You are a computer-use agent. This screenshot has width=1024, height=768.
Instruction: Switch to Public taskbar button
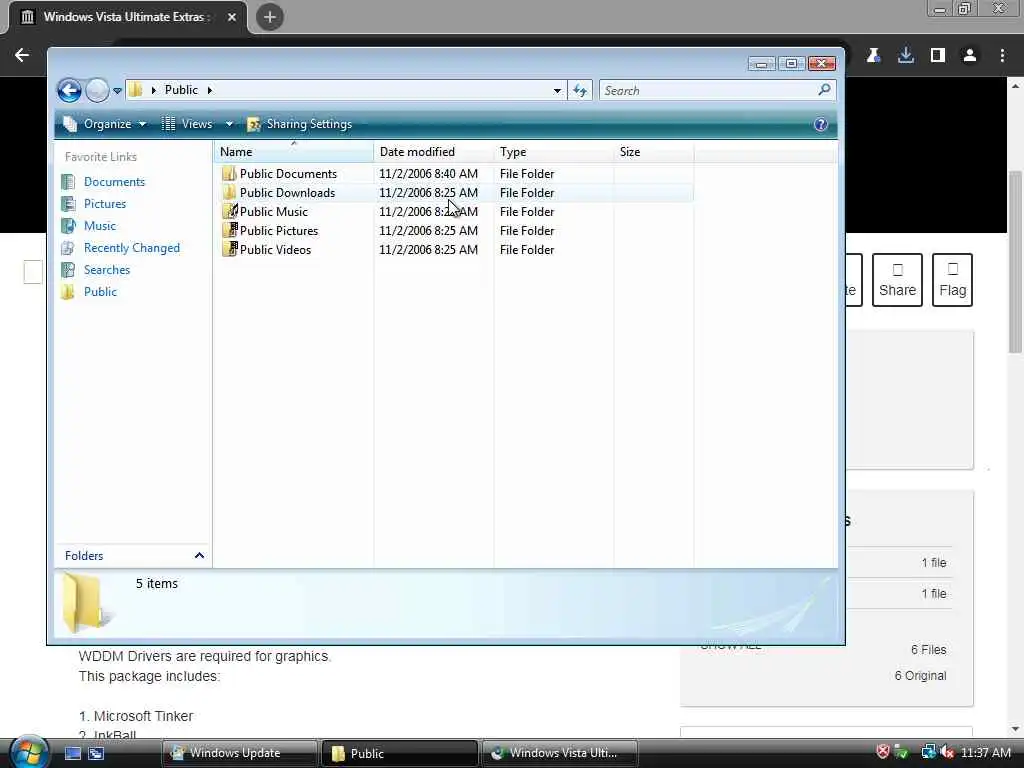click(400, 753)
